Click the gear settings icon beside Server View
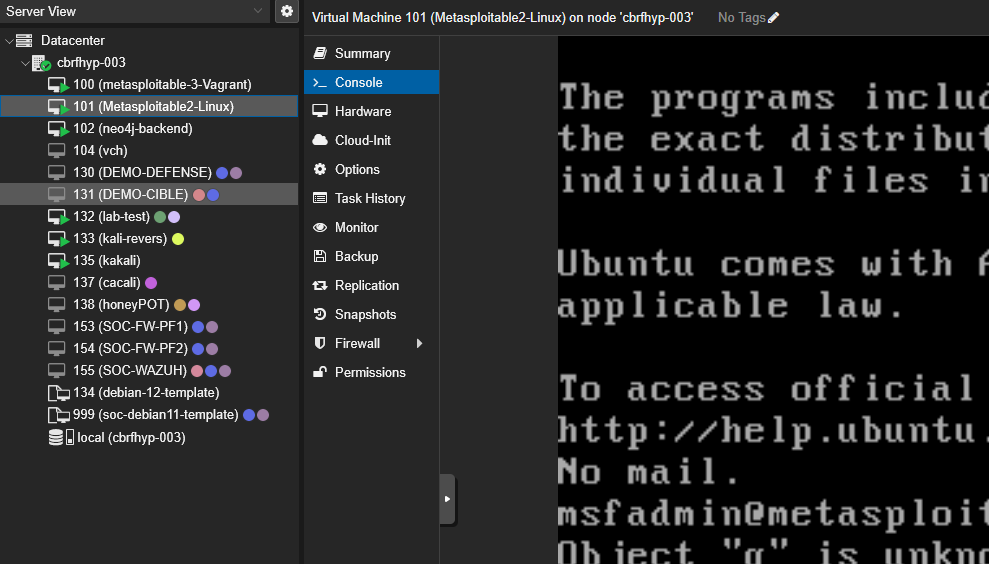Viewport: 989px width, 564px height. [287, 11]
